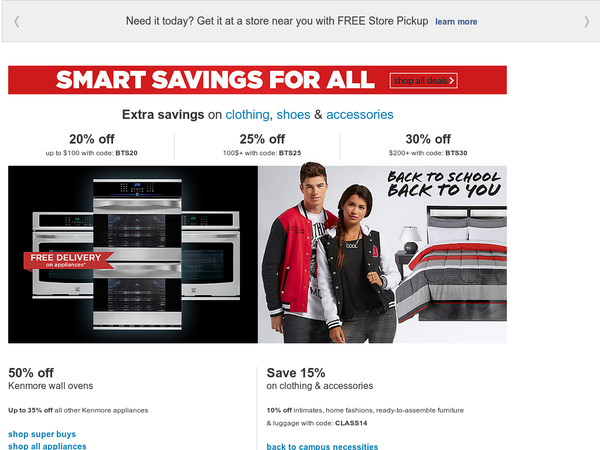This screenshot has width=600, height=450.
Task: Open the learn more link for Store Pickup
Action: click(456, 22)
